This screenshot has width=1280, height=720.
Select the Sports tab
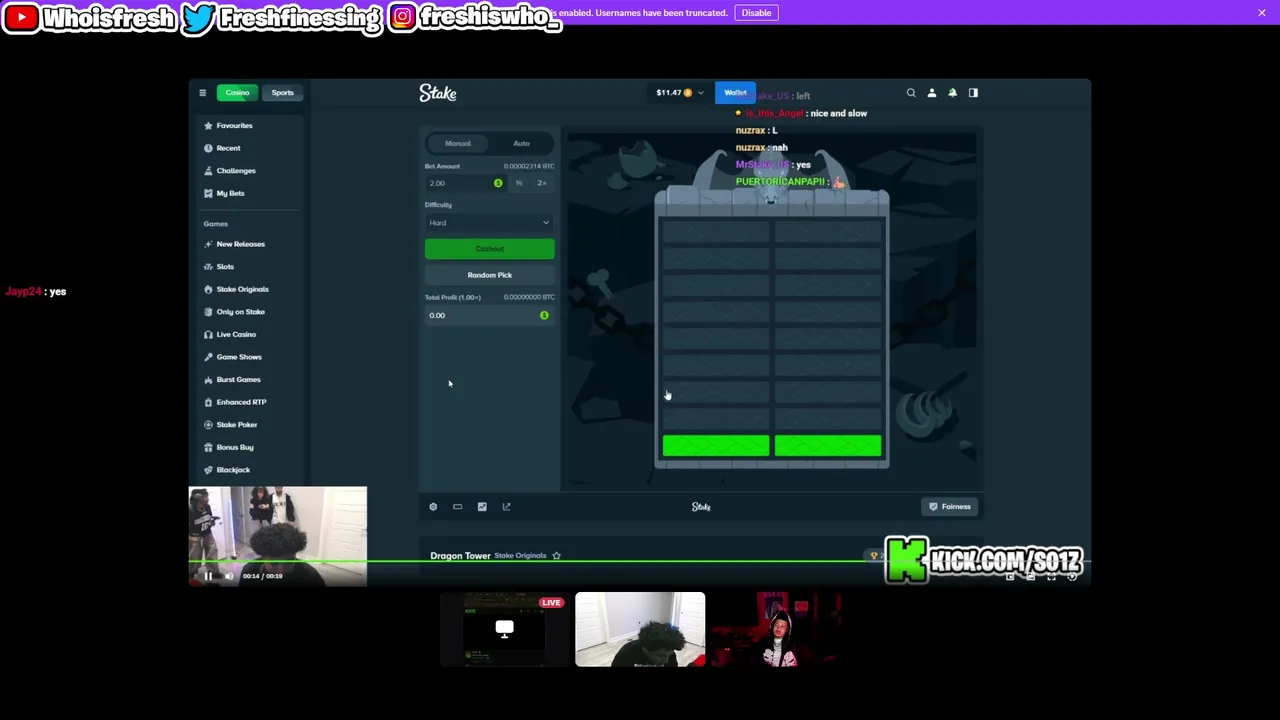point(283,93)
